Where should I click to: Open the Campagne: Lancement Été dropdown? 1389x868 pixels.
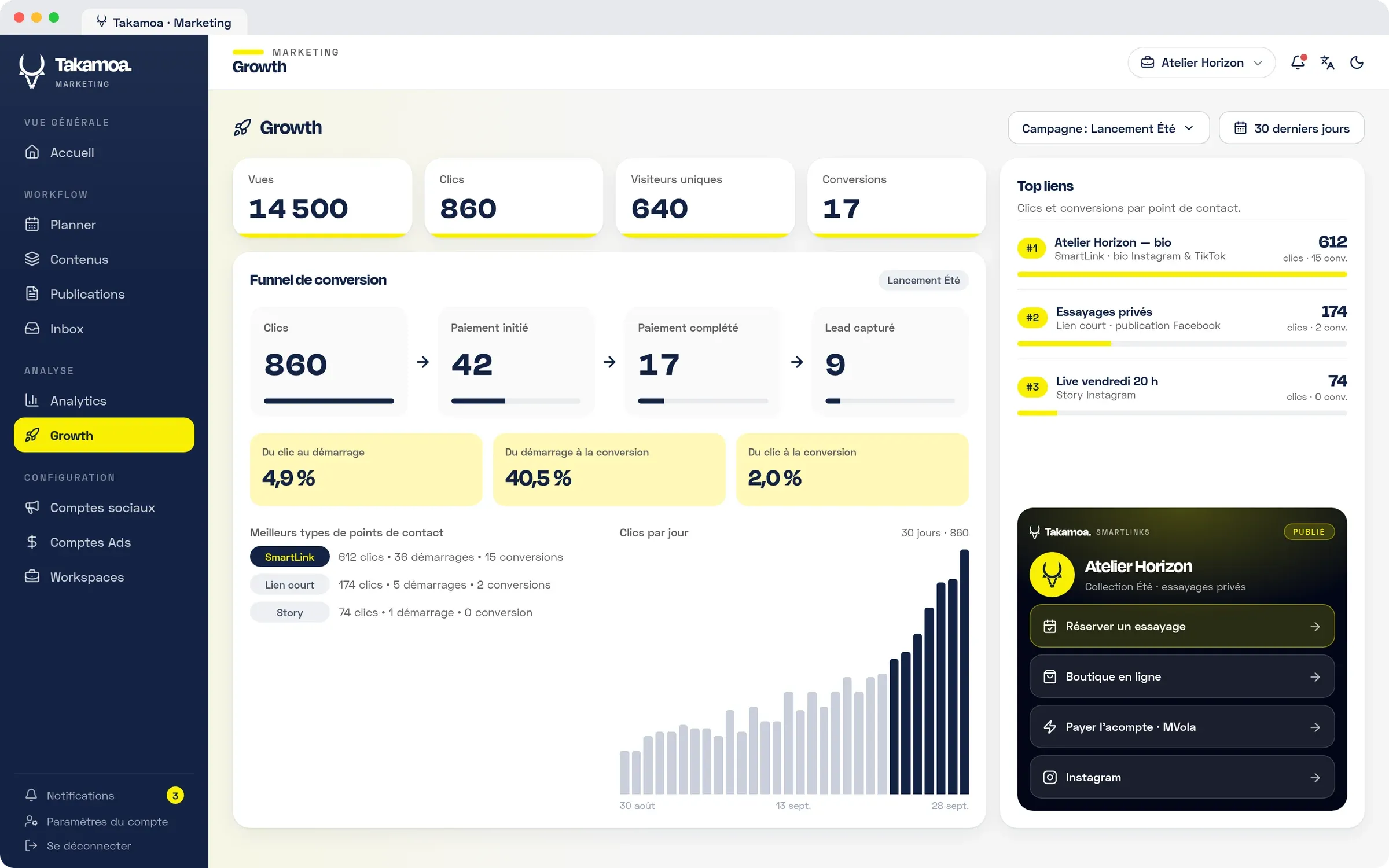point(1108,128)
